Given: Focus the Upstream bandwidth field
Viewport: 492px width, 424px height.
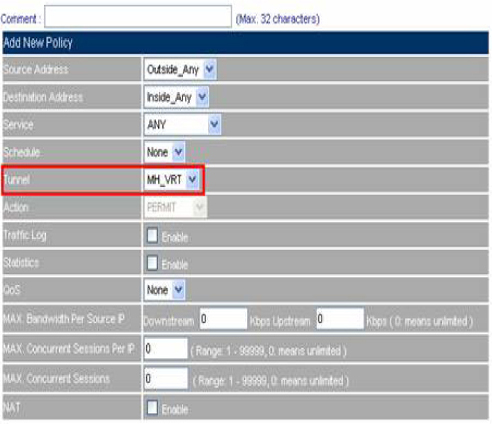Looking at the screenshot, I should point(340,319).
